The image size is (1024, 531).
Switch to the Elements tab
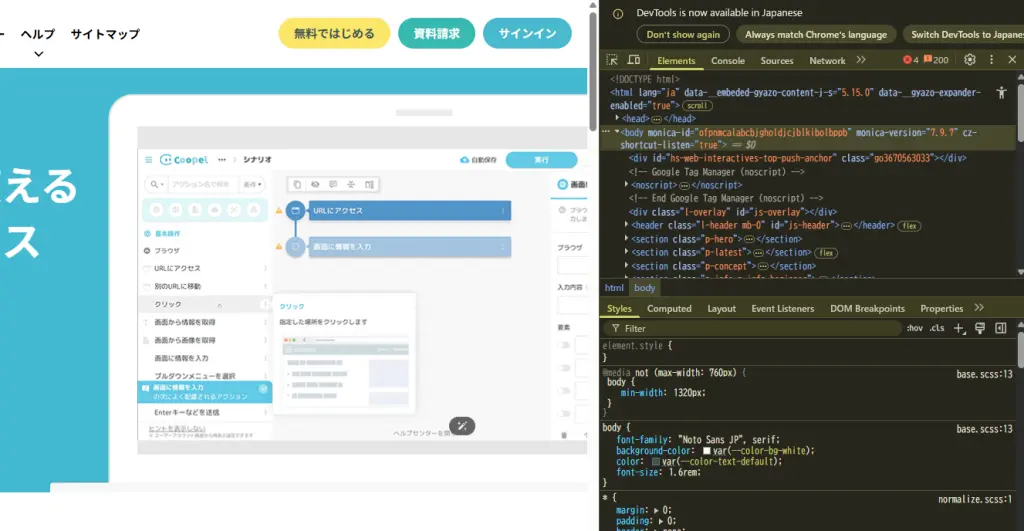pyautogui.click(x=676, y=61)
